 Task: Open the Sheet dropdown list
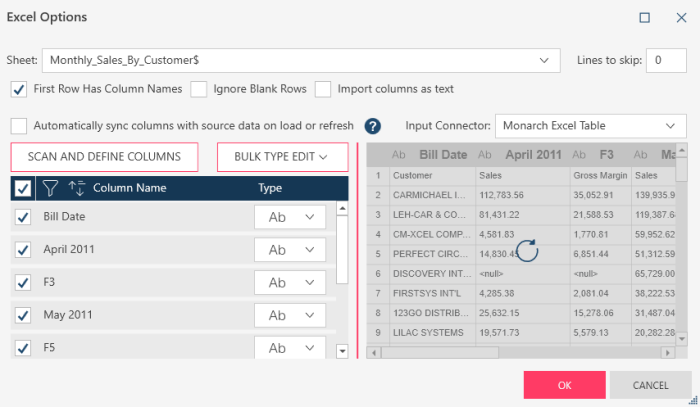[543, 60]
